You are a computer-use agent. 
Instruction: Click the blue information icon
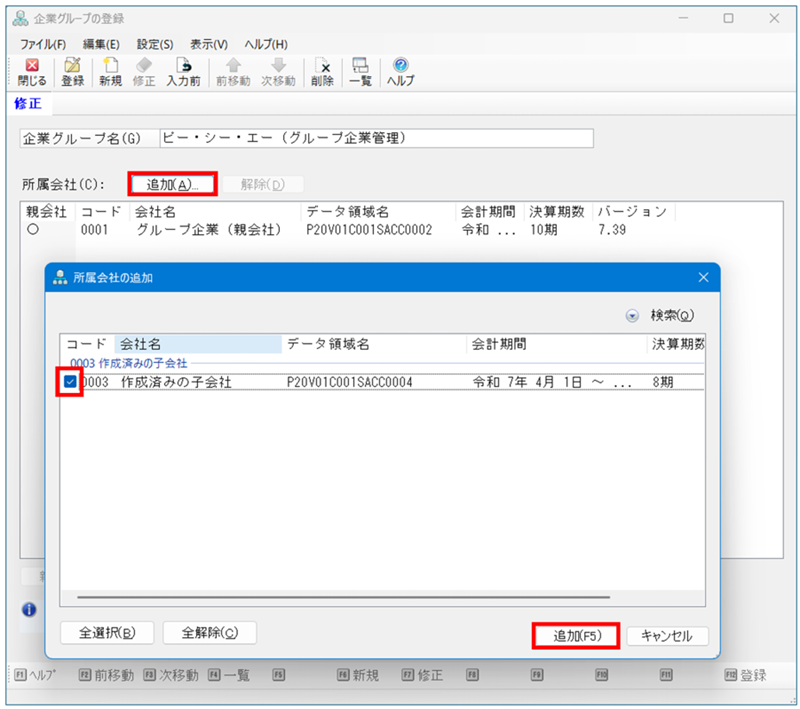(x=29, y=610)
